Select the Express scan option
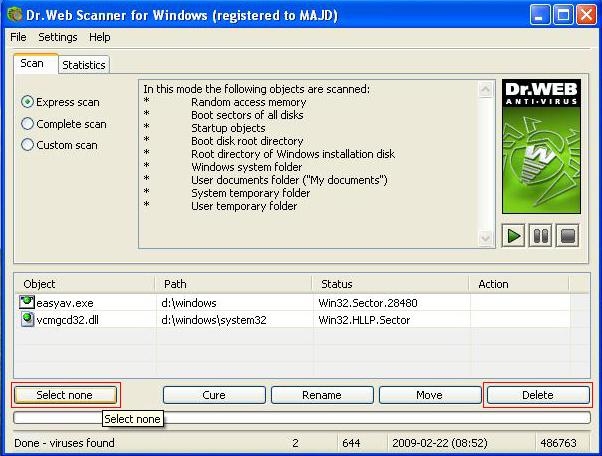Viewport: 602px width, 456px height. click(x=60, y=102)
